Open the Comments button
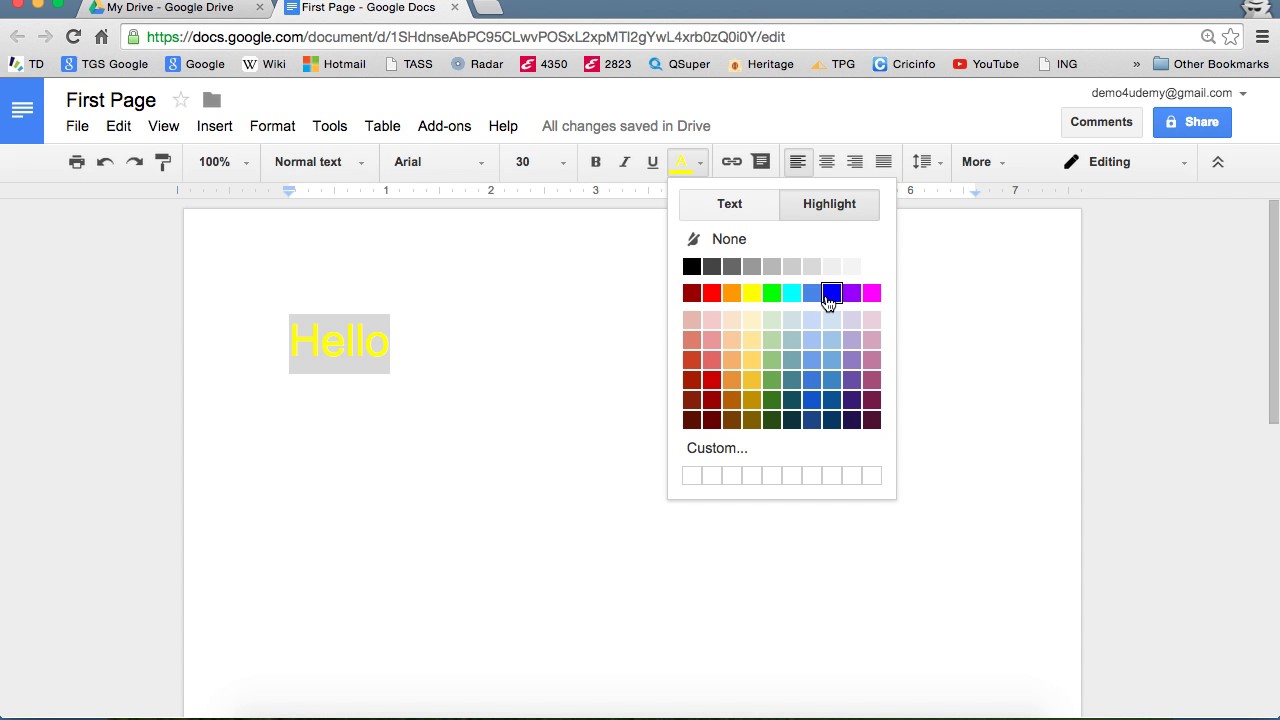 tap(1101, 122)
